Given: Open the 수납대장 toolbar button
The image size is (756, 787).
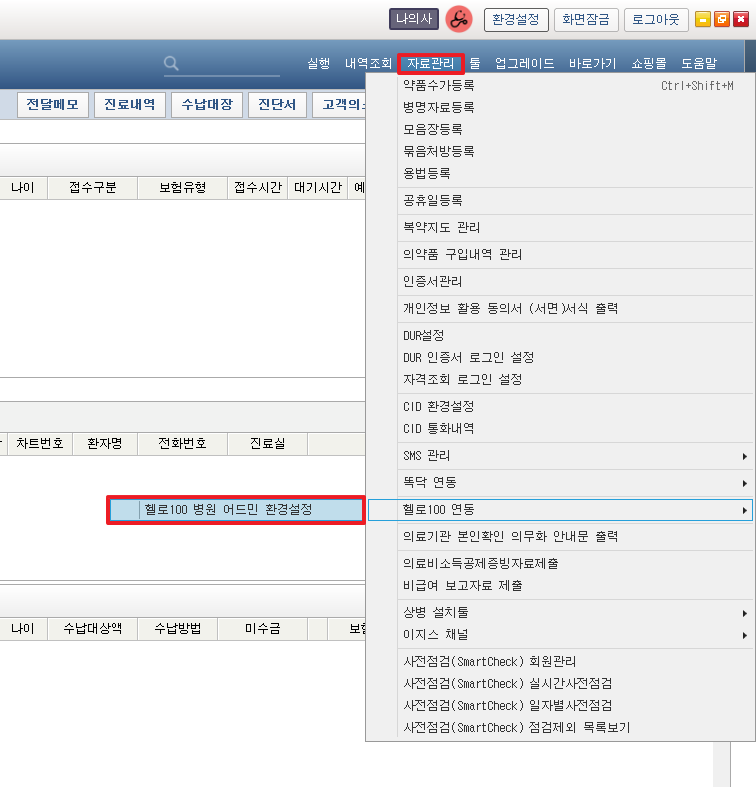Looking at the screenshot, I should point(207,105).
